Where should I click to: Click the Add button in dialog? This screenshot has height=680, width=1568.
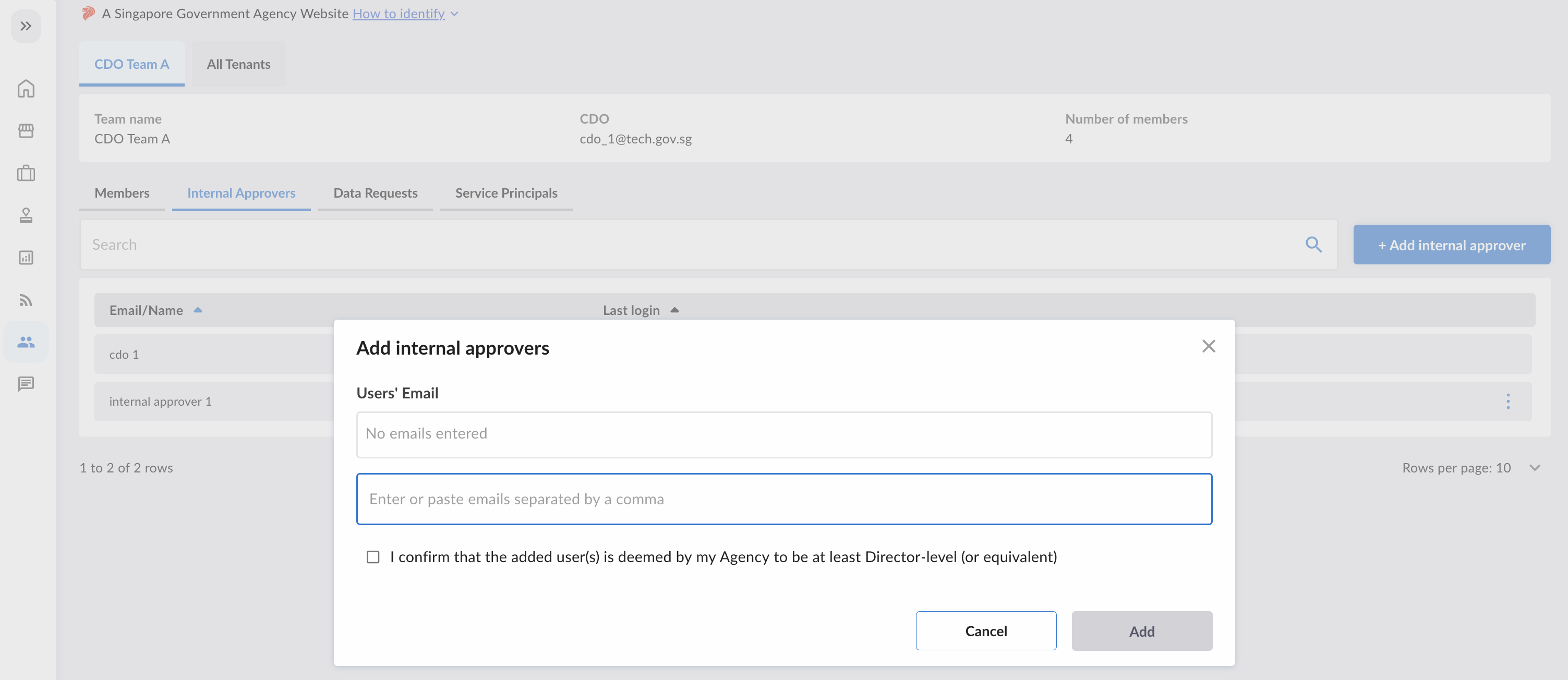pyautogui.click(x=1141, y=630)
